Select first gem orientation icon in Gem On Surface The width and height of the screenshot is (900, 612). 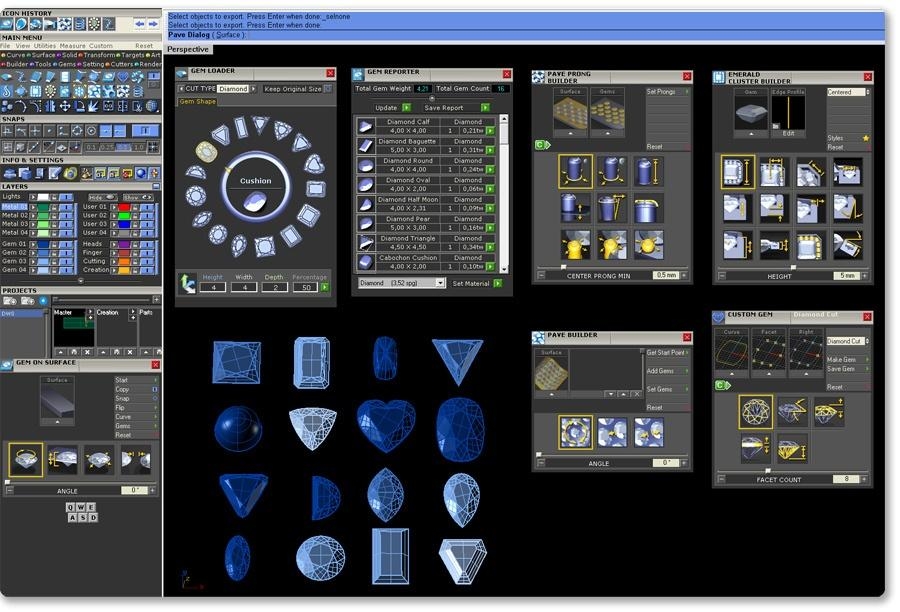click(26, 459)
